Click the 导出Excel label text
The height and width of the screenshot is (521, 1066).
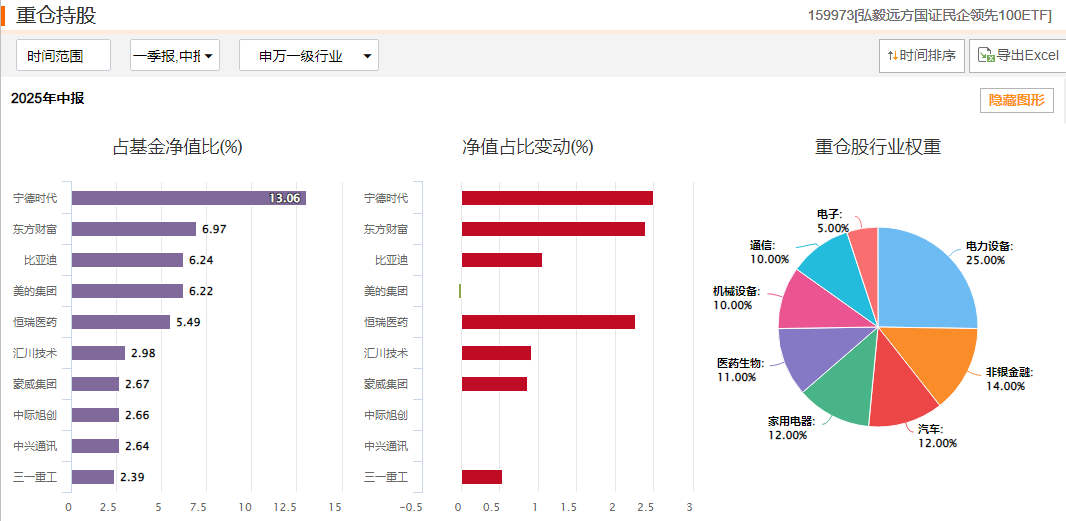coord(1027,56)
